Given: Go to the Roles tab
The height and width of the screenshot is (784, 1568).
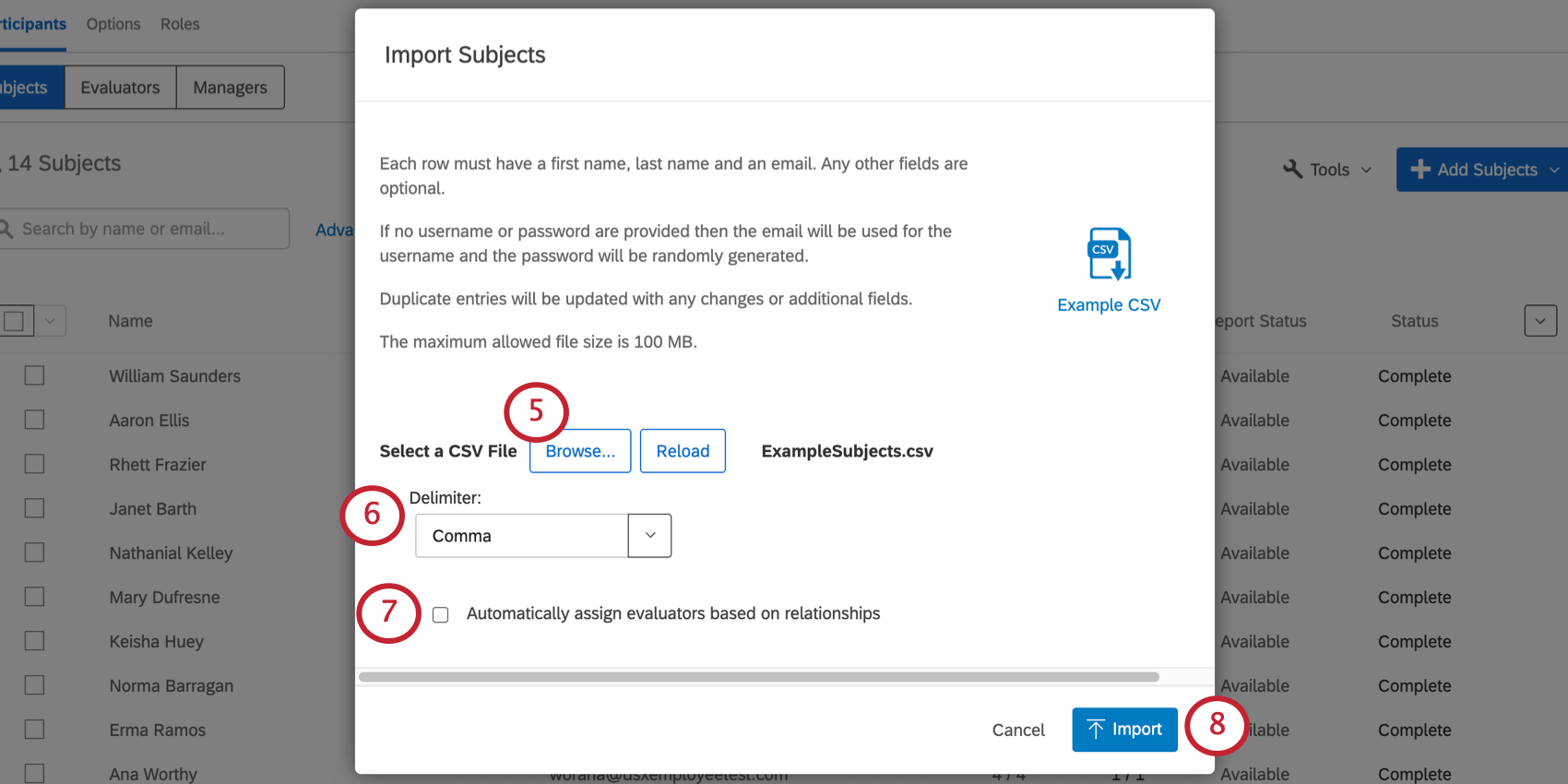Looking at the screenshot, I should pos(180,24).
